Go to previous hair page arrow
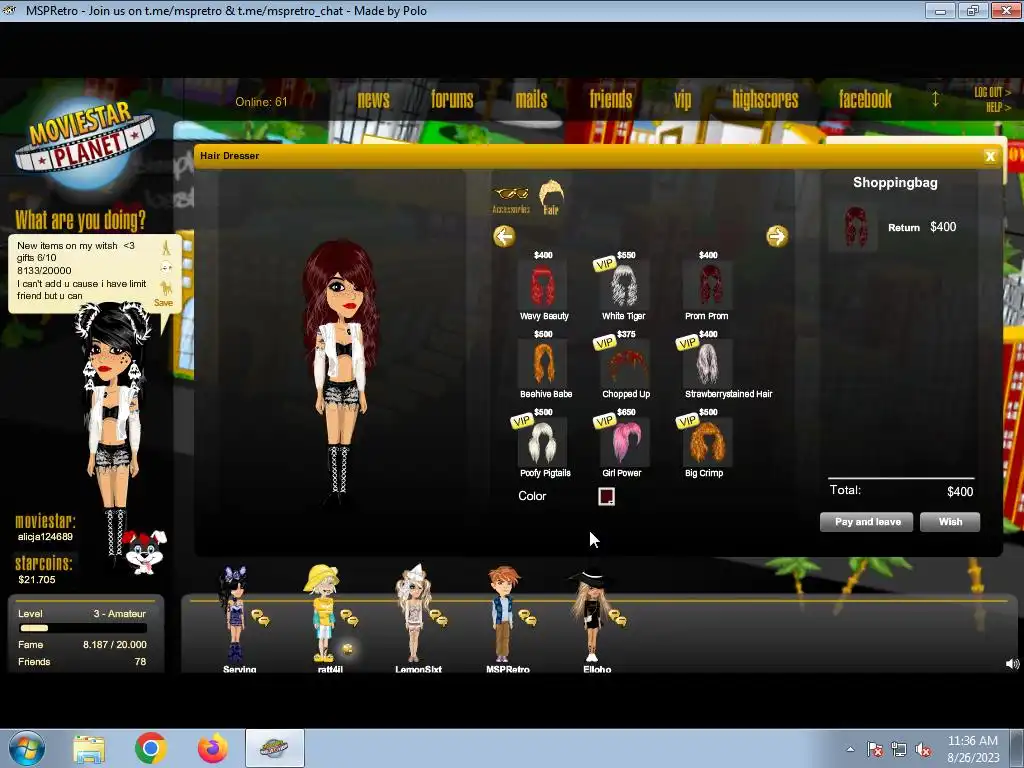 pos(504,236)
